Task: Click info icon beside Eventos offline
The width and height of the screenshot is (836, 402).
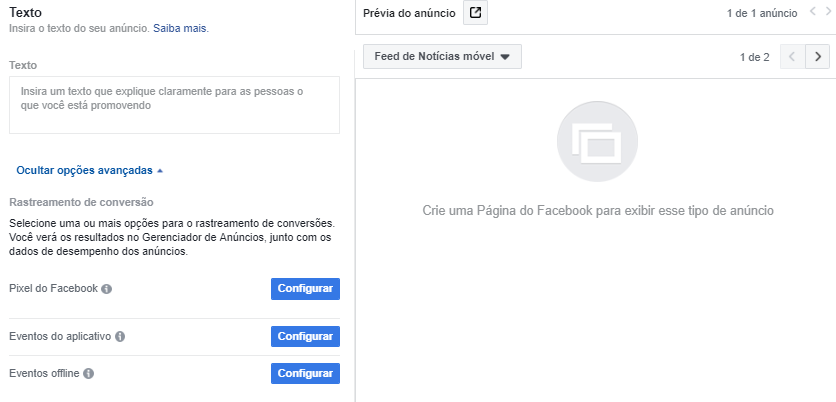Action: point(89,374)
